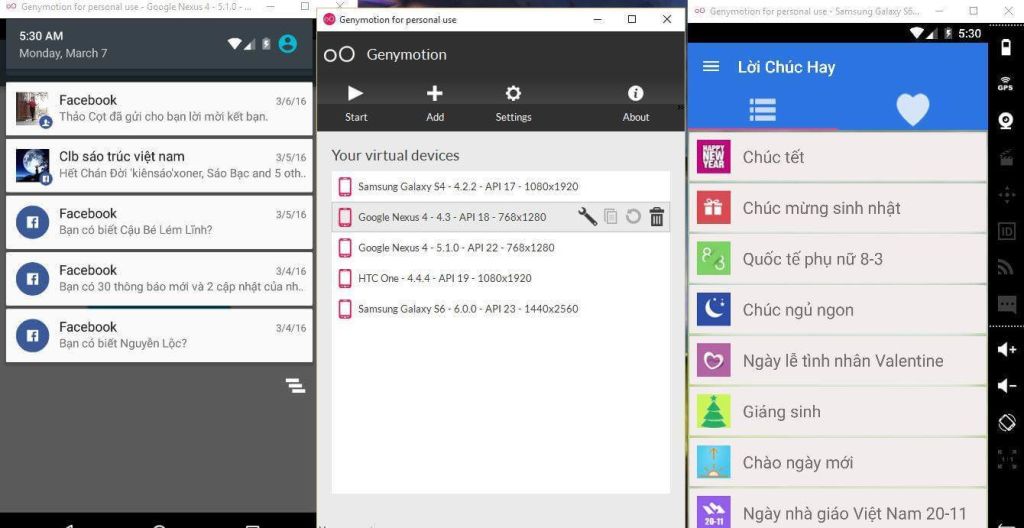The image size is (1024, 528).
Task: Open the Ngày lễ tình nhân Valentine category
Action: [x=837, y=361]
